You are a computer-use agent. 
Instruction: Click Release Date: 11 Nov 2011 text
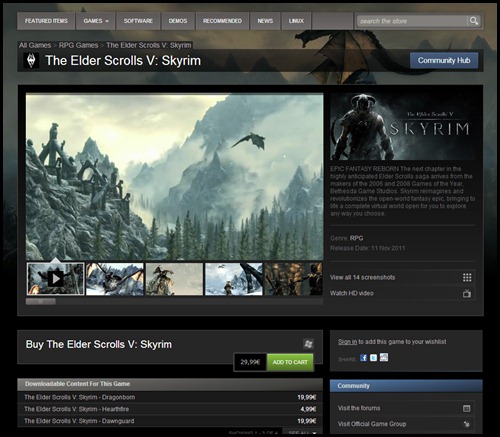pos(367,248)
